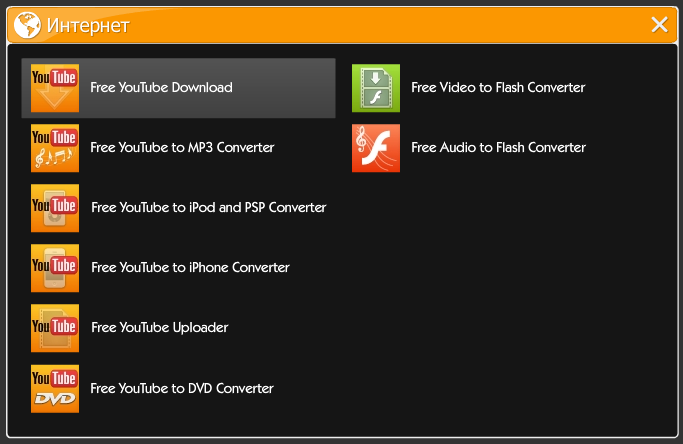The image size is (683, 444).
Task: Open Free Audio to Flash Converter label
Action: coord(498,148)
